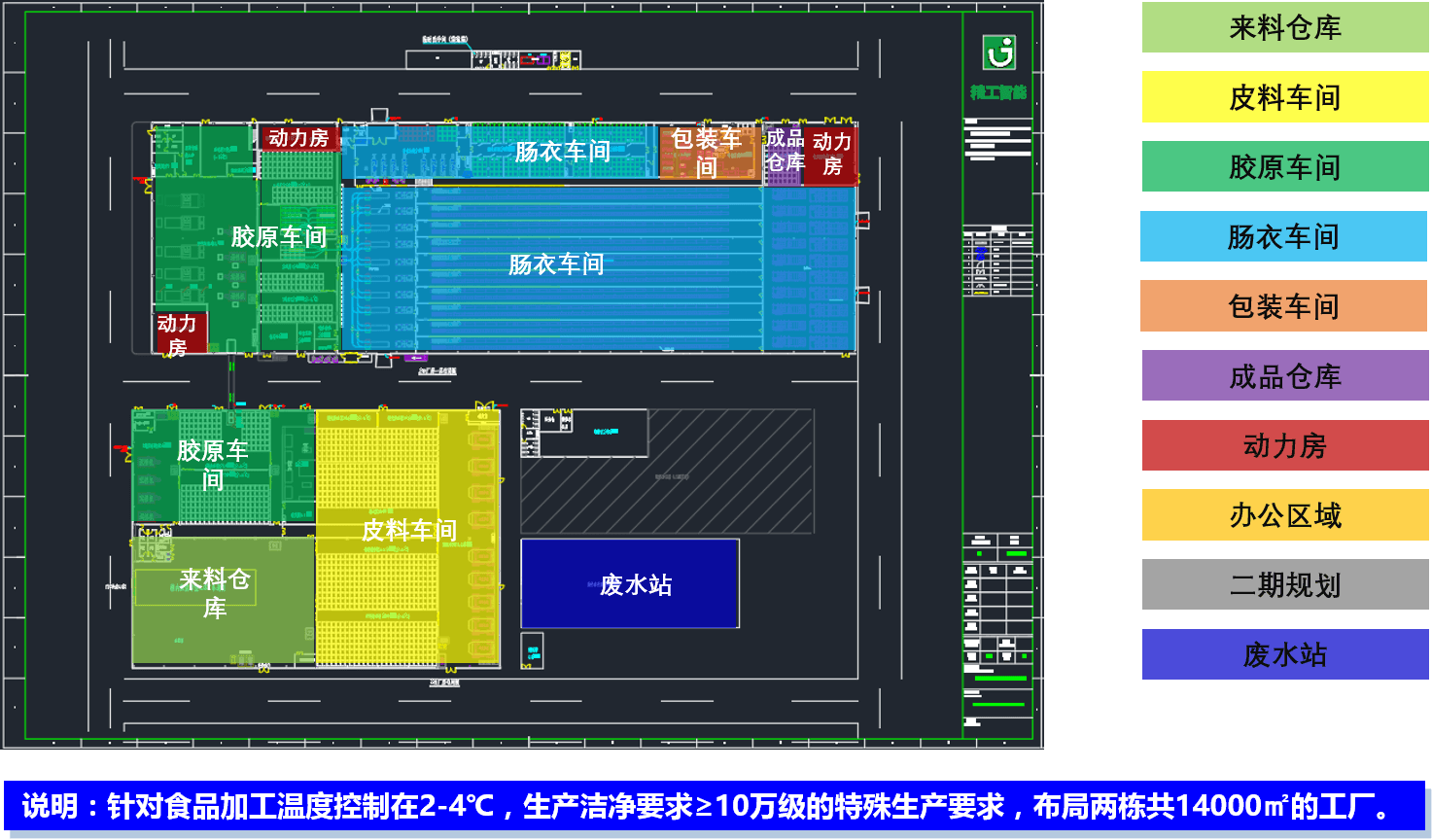Click the blue 废水站 block on the plan
The image size is (1432, 840).
(630, 583)
